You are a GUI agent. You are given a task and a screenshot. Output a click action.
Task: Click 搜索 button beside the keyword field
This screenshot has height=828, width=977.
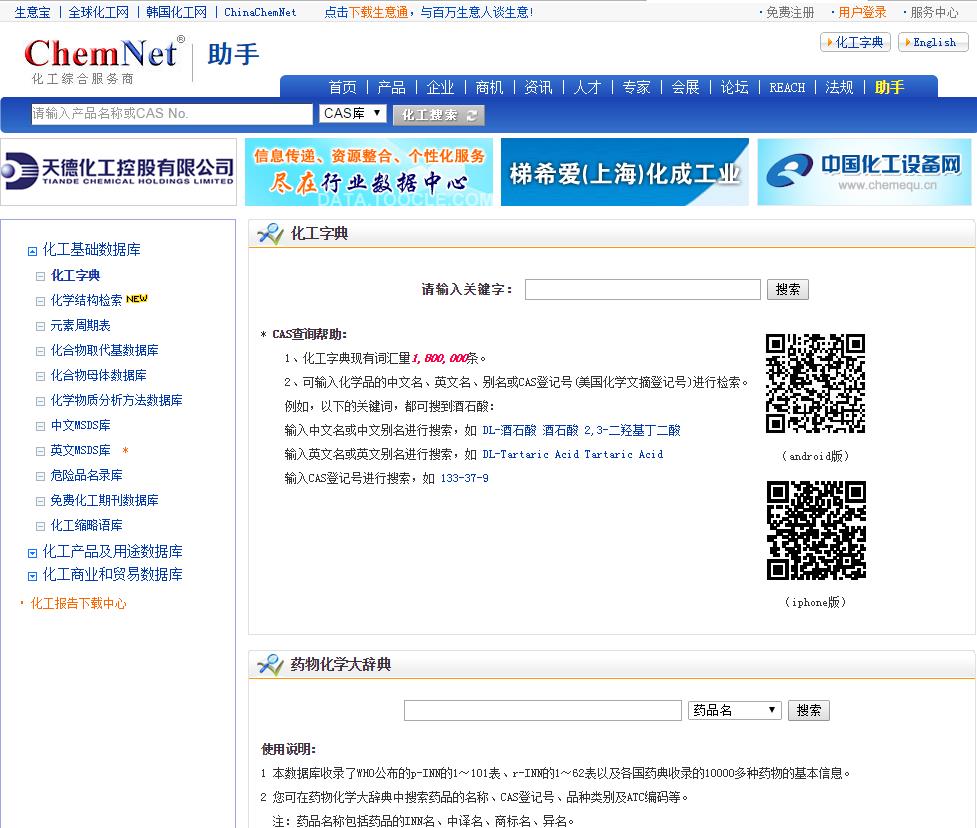788,289
